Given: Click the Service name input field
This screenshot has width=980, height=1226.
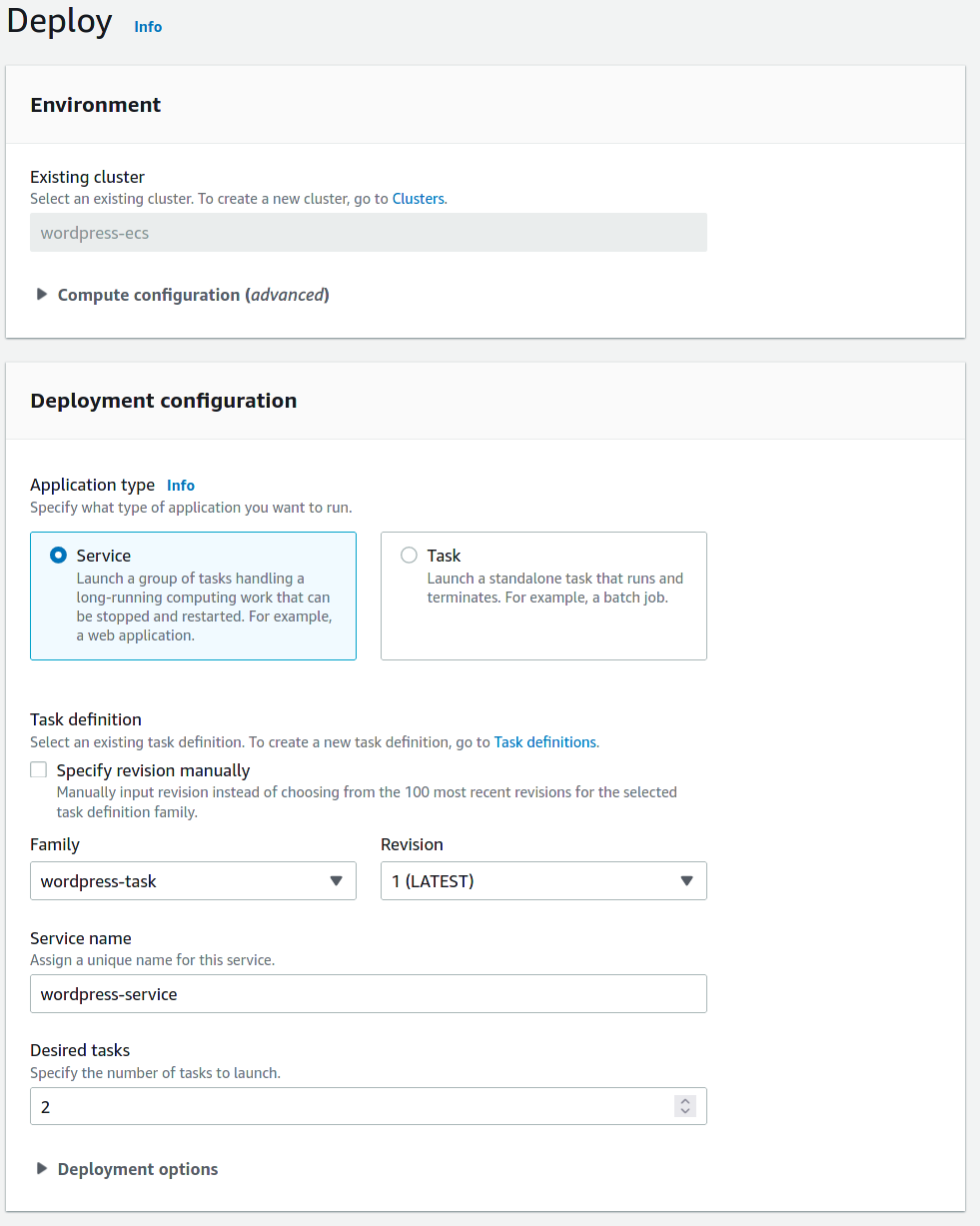Looking at the screenshot, I should [368, 994].
